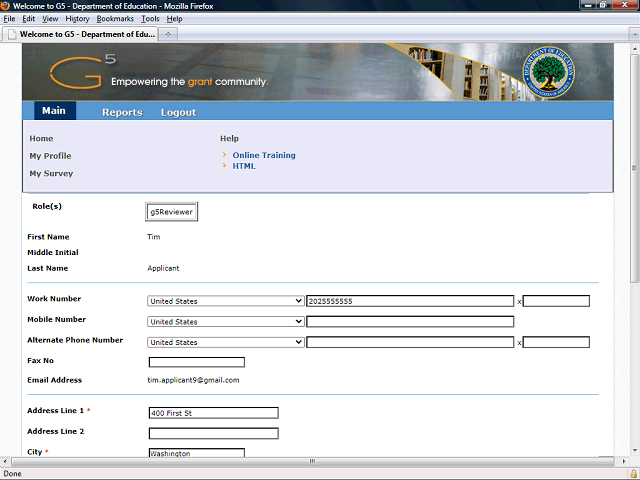The width and height of the screenshot is (640, 480).
Task: Click the Fax No input field
Action: [x=196, y=362]
